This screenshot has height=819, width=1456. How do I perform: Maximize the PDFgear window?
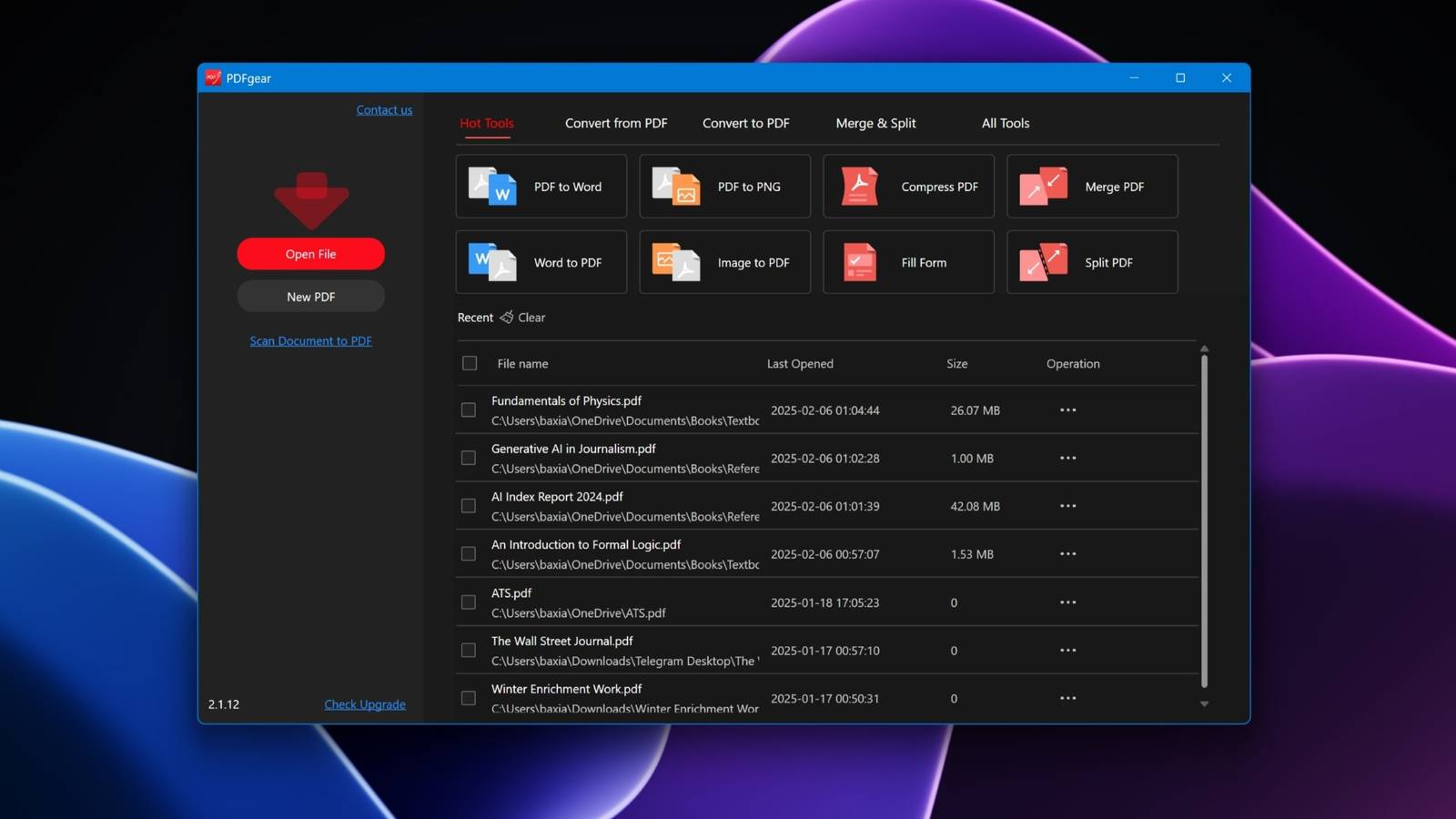pos(1180,78)
